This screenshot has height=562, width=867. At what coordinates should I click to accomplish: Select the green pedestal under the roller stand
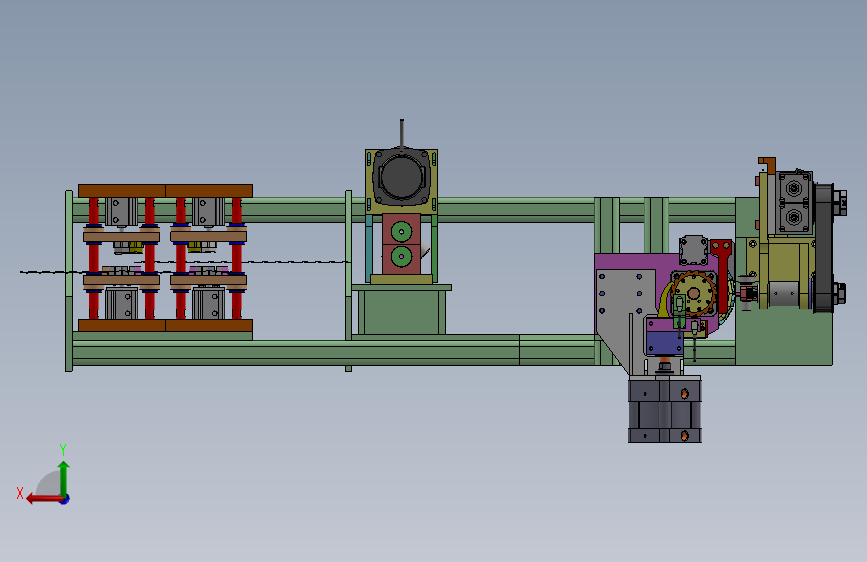click(x=401, y=312)
